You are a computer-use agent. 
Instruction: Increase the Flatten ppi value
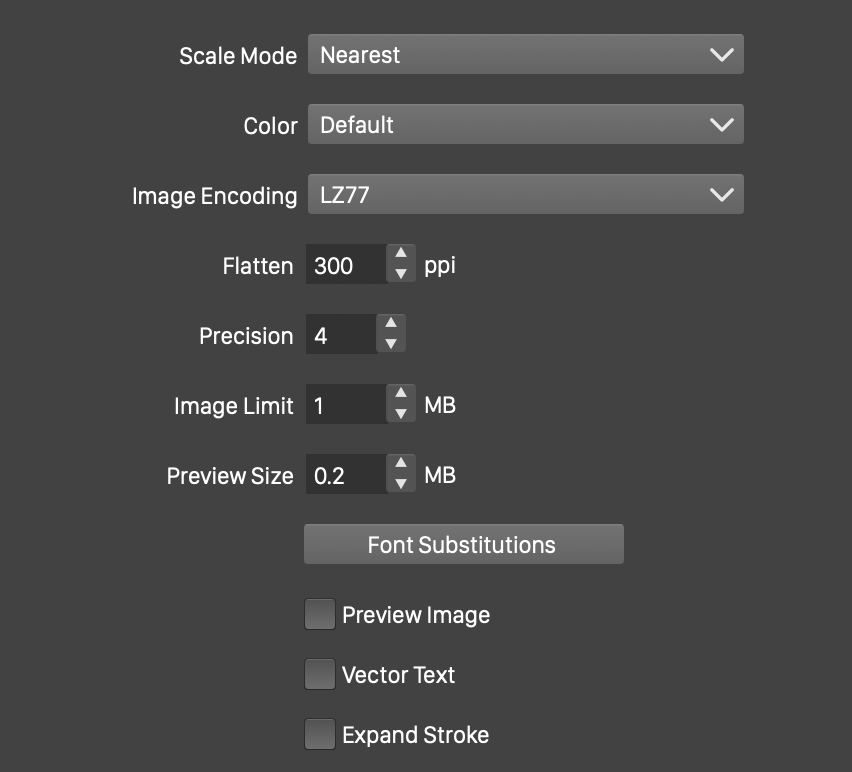click(x=400, y=255)
